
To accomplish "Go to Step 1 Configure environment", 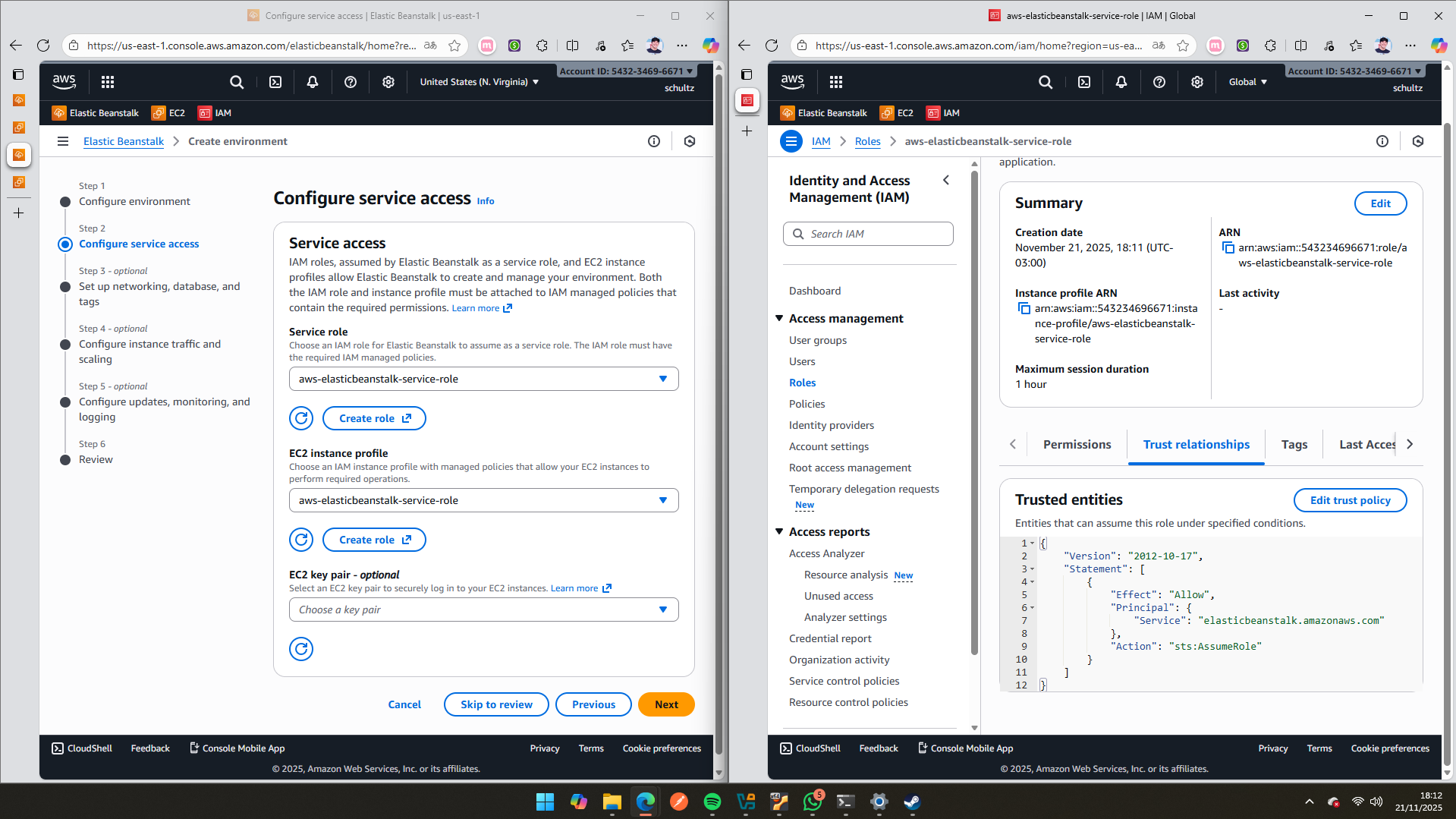I will [x=134, y=201].
